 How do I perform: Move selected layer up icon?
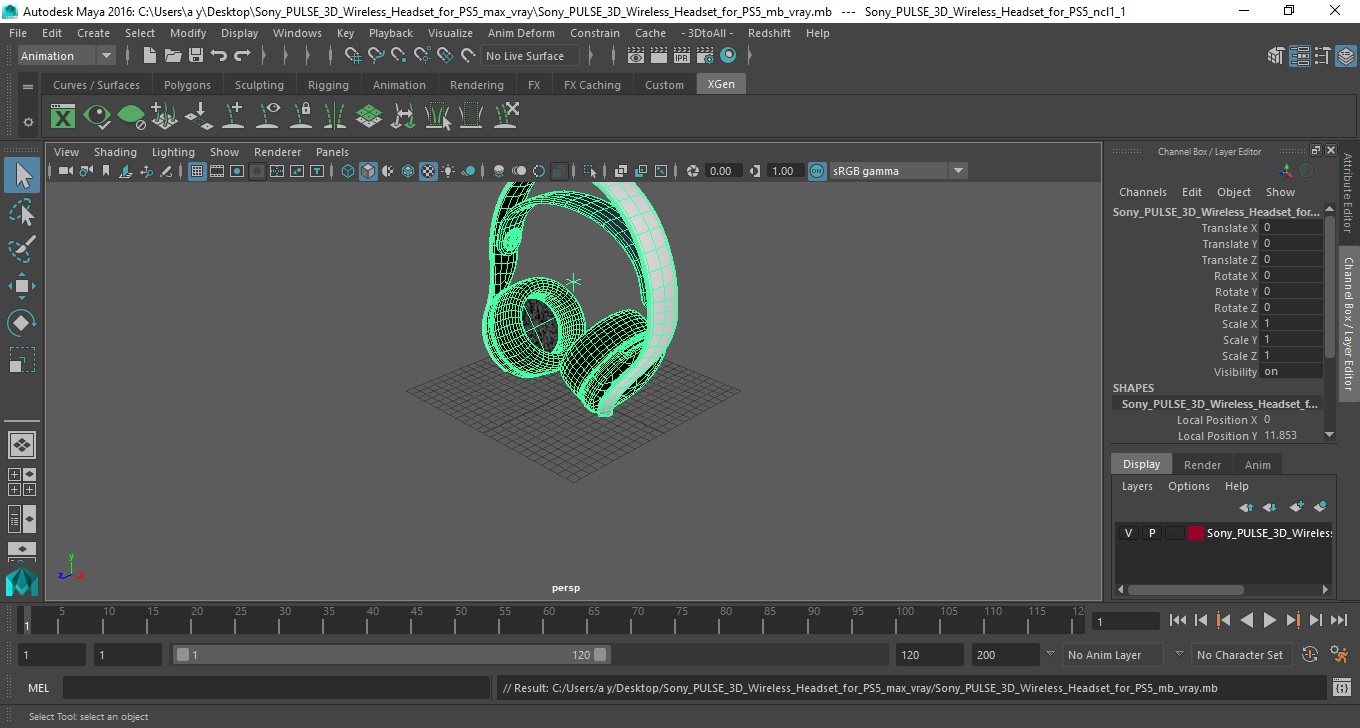(x=1246, y=508)
